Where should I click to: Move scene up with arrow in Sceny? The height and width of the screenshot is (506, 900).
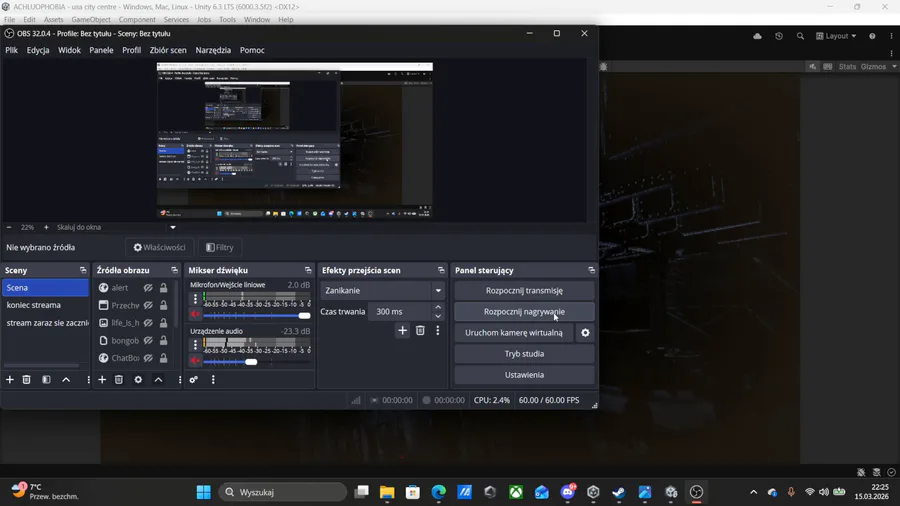point(66,380)
